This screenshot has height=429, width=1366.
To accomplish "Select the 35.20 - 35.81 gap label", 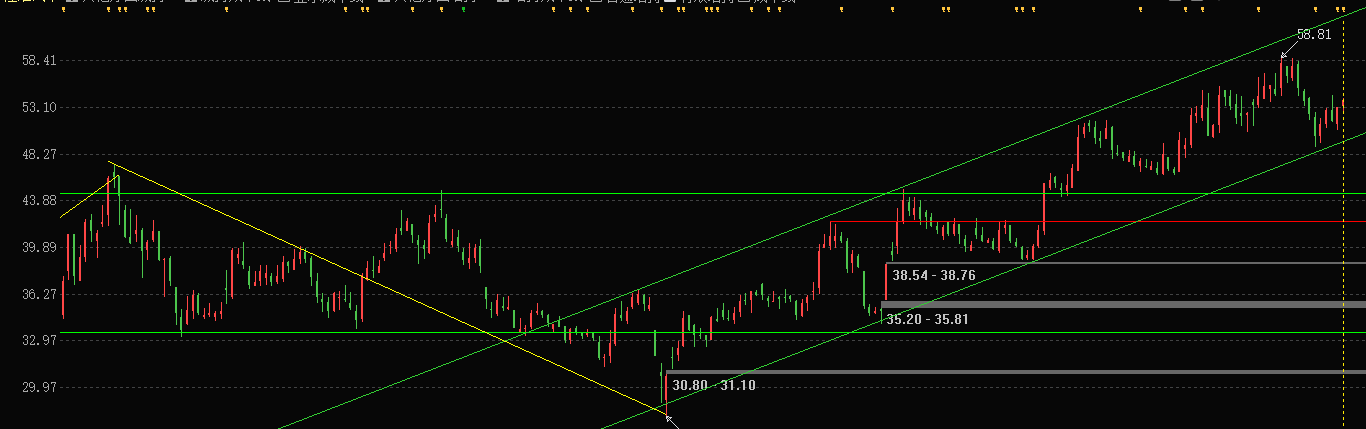I will tap(927, 320).
